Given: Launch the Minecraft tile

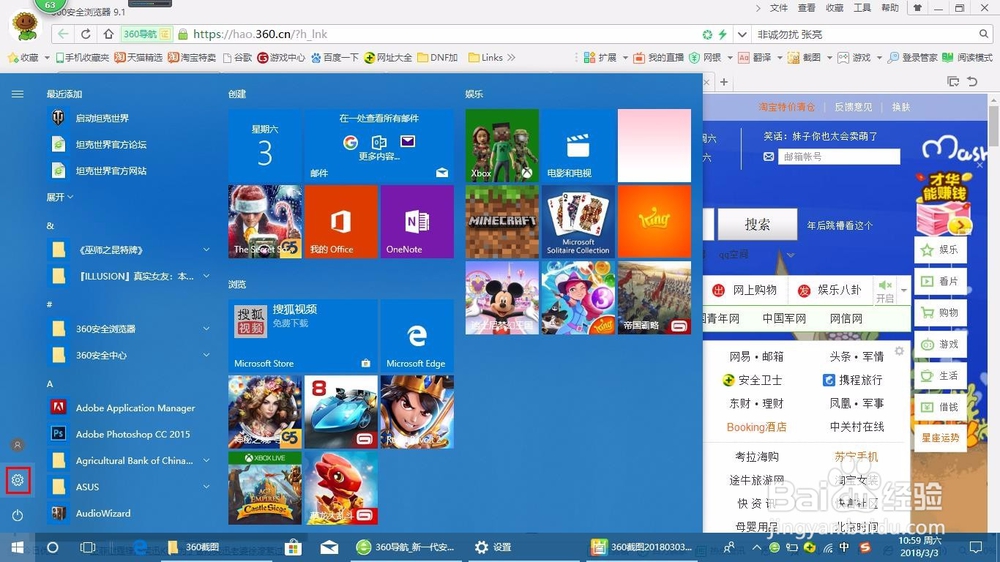Looking at the screenshot, I should pos(502,221).
